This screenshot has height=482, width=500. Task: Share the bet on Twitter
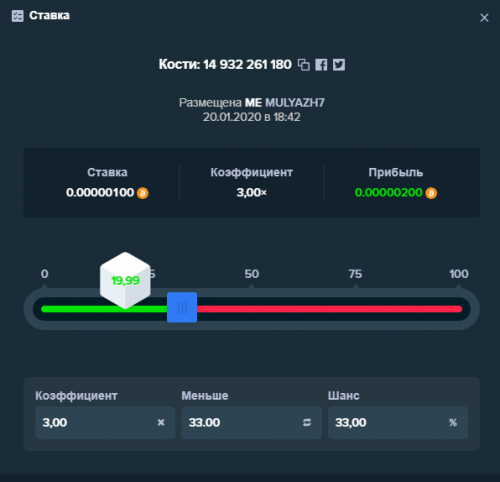coord(339,65)
